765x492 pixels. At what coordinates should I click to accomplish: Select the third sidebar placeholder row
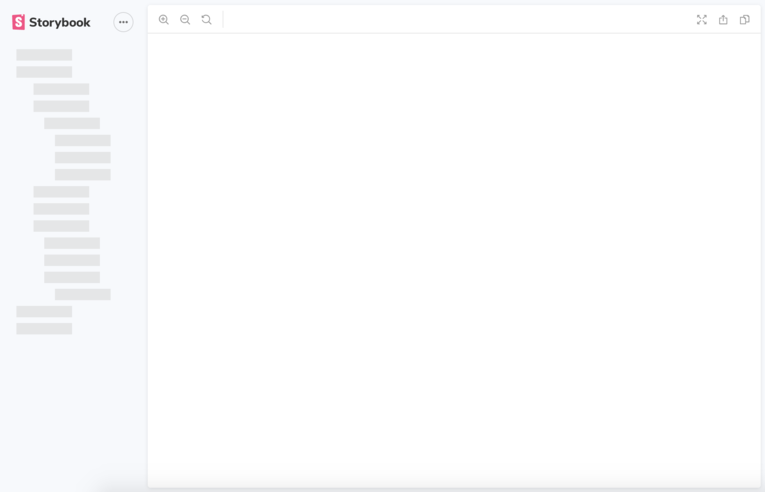tap(61, 89)
